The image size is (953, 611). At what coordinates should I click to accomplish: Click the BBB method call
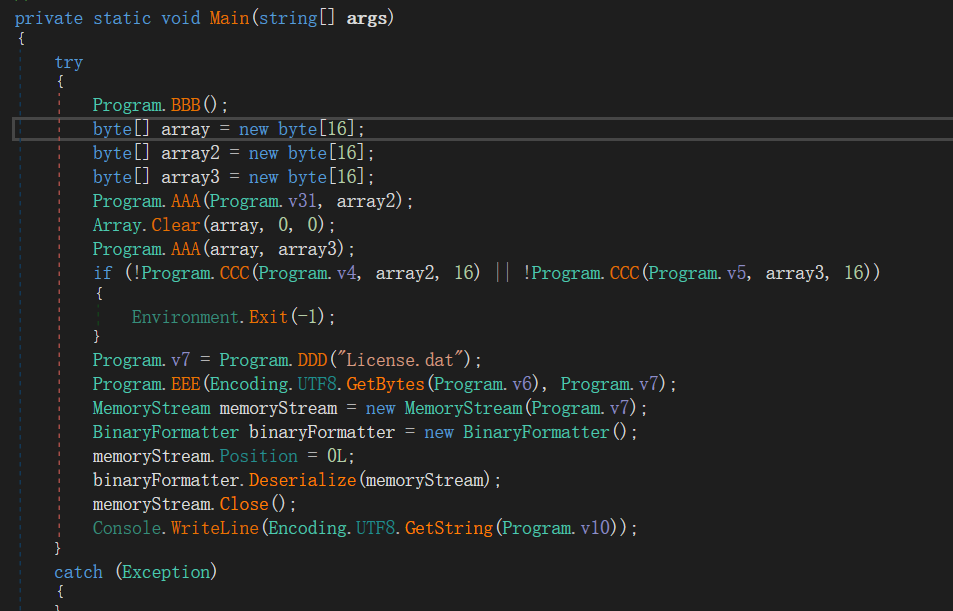[x=185, y=105]
